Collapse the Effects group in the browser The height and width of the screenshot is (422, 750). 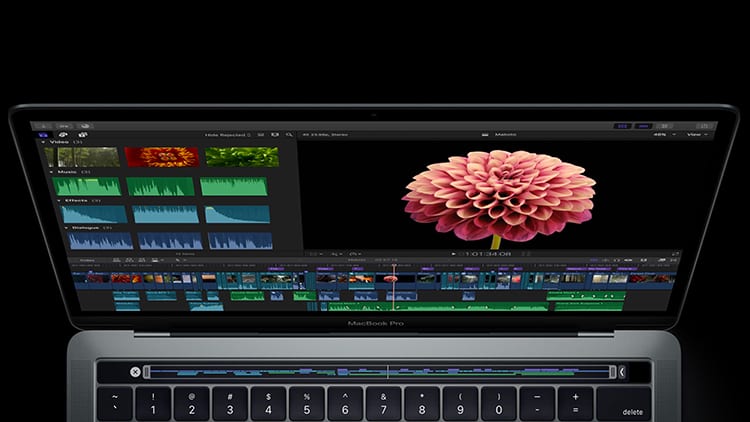tap(59, 200)
